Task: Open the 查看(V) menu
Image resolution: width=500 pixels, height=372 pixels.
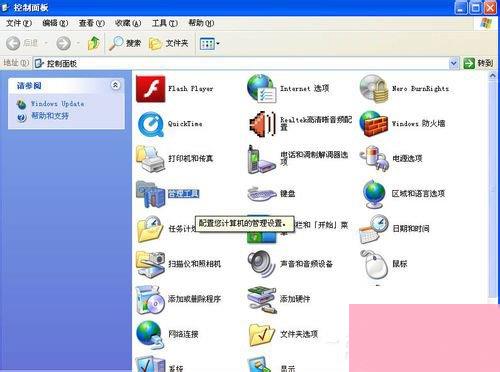Action: [91, 23]
